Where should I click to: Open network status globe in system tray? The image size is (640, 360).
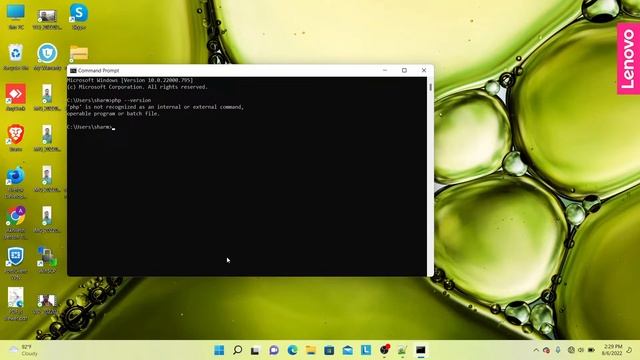click(x=571, y=350)
